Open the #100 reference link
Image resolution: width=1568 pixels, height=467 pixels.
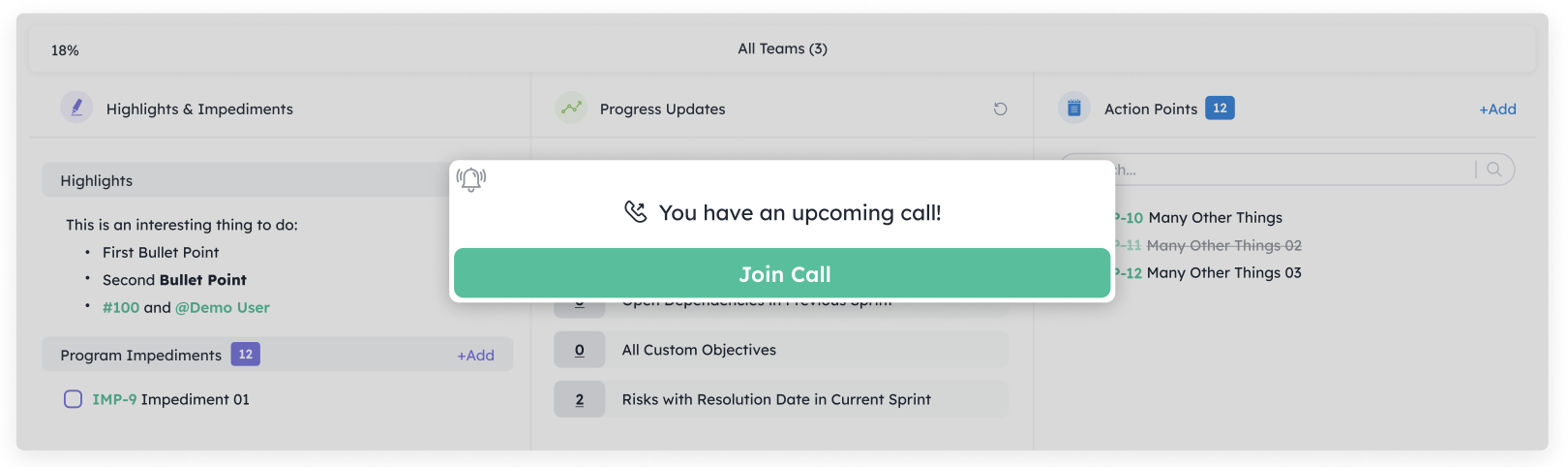coord(121,307)
